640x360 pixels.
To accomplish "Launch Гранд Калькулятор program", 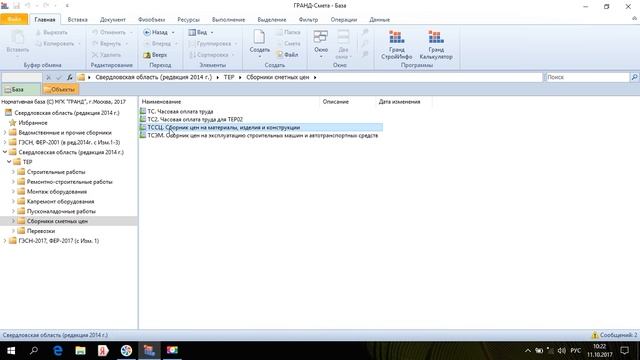I will (436, 45).
